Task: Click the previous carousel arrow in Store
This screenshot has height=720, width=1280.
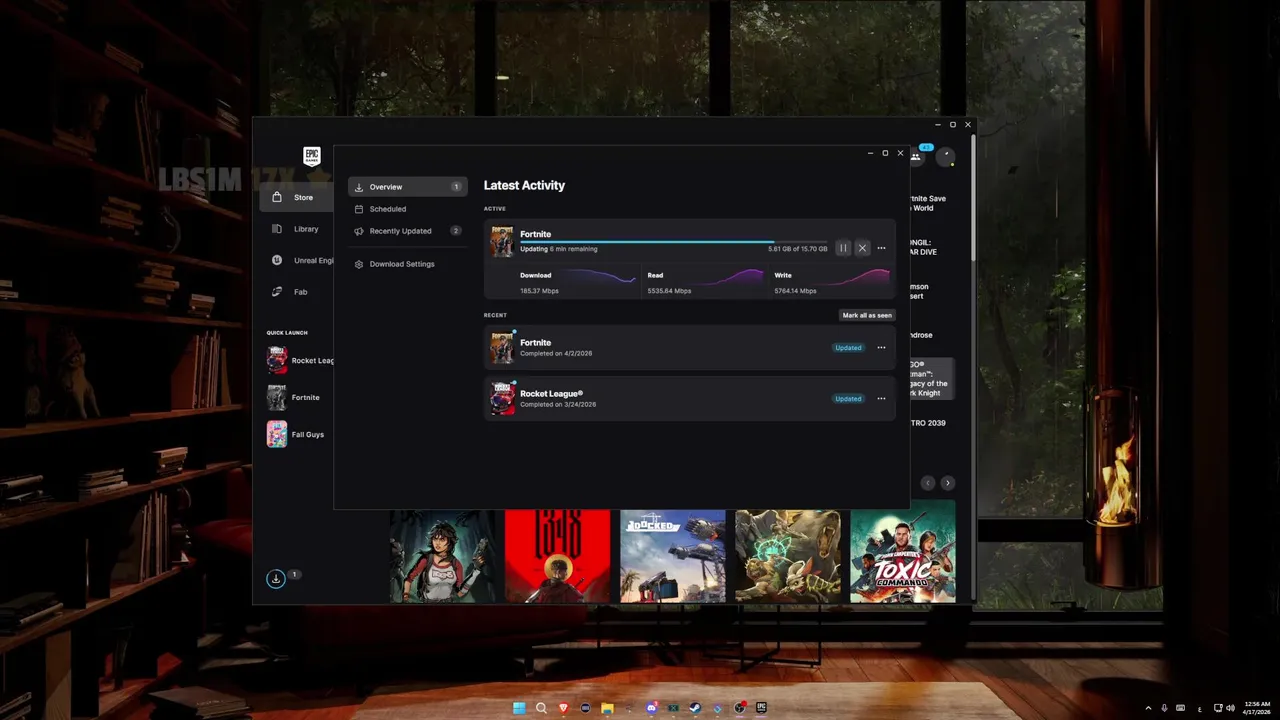Action: (928, 483)
